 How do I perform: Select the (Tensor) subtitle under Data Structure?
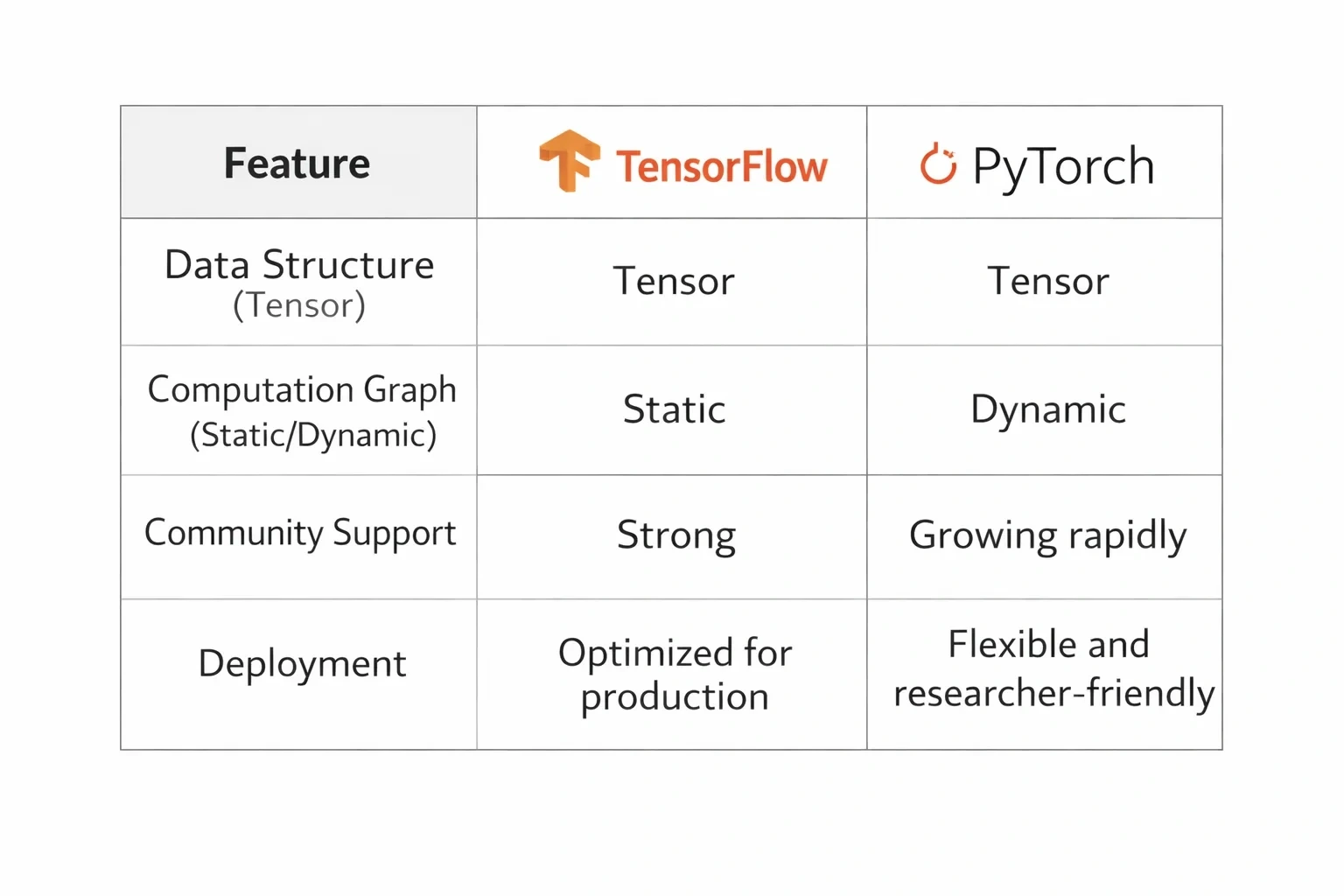click(299, 305)
